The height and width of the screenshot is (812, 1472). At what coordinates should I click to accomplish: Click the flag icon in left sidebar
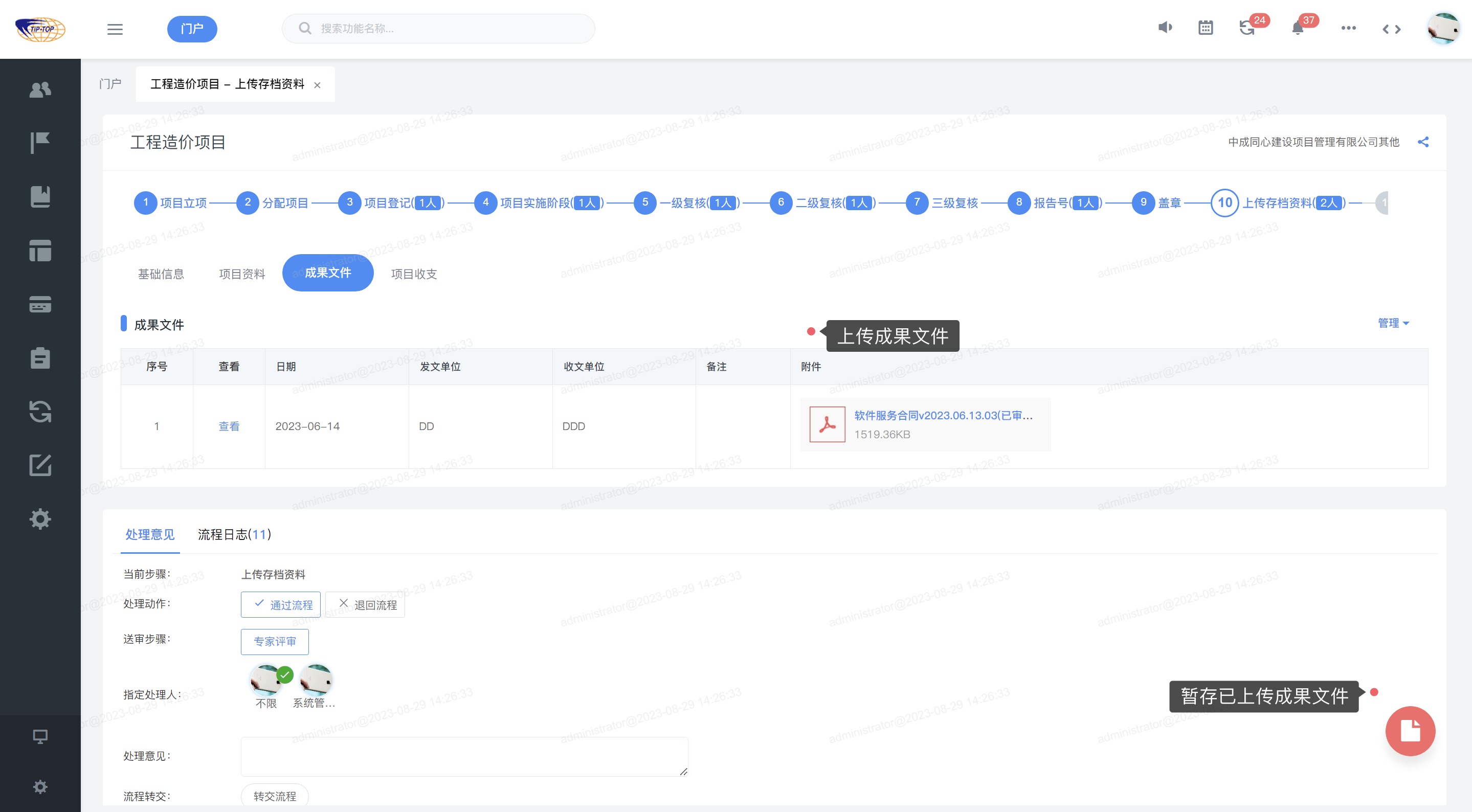point(40,142)
